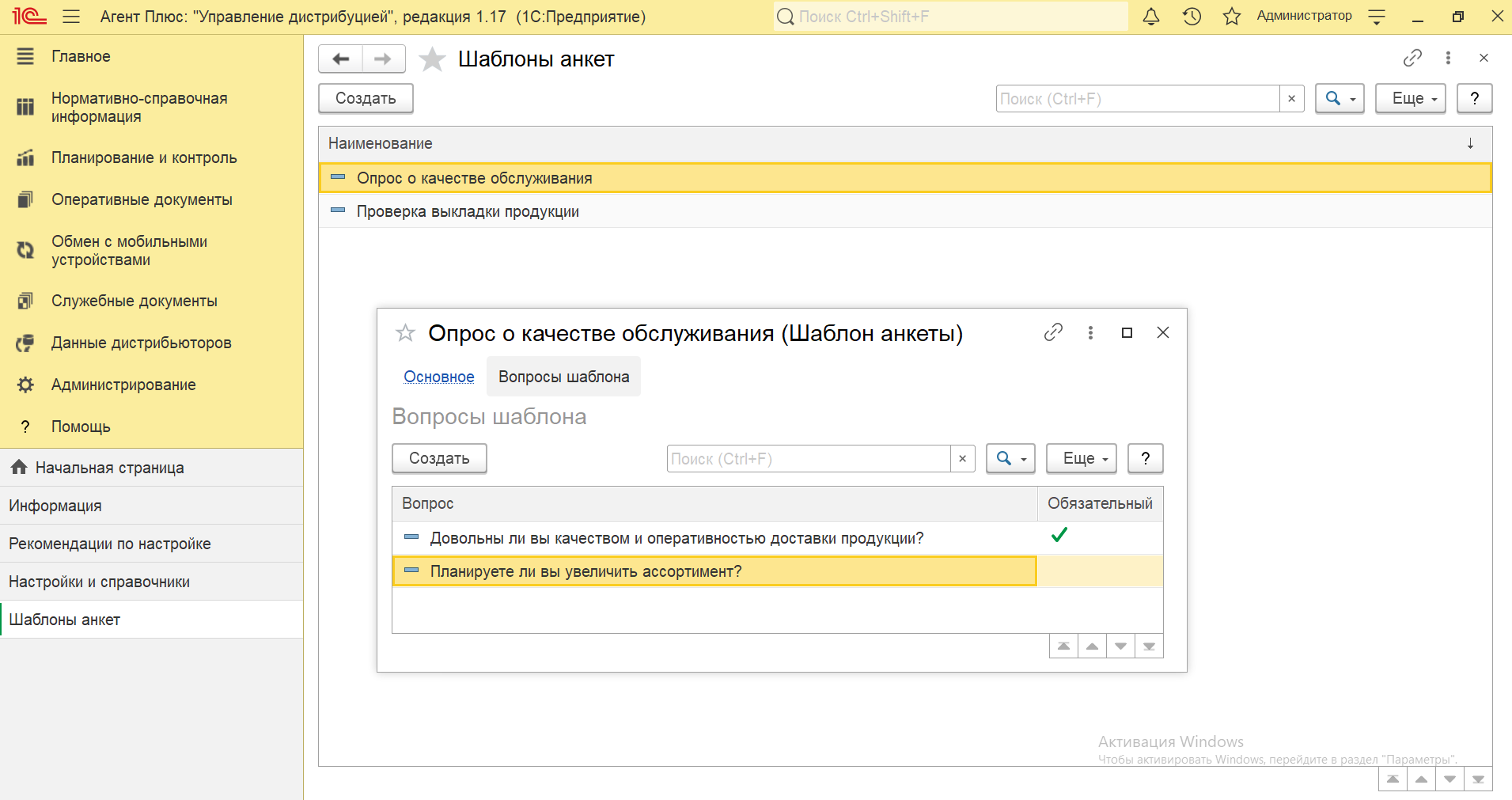Select row Опрос о качестве обслуживания

(905, 178)
